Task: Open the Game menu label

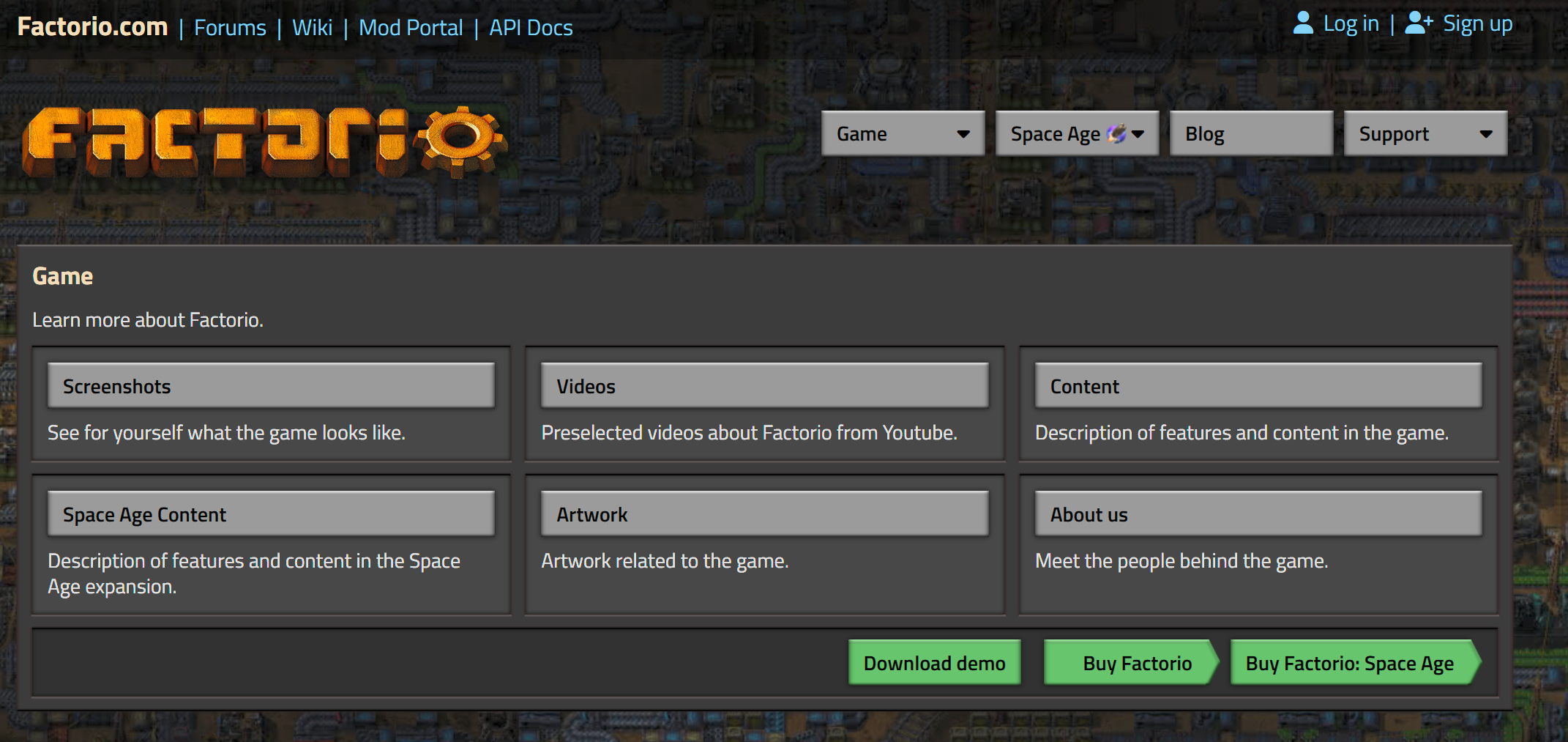Action: point(862,134)
